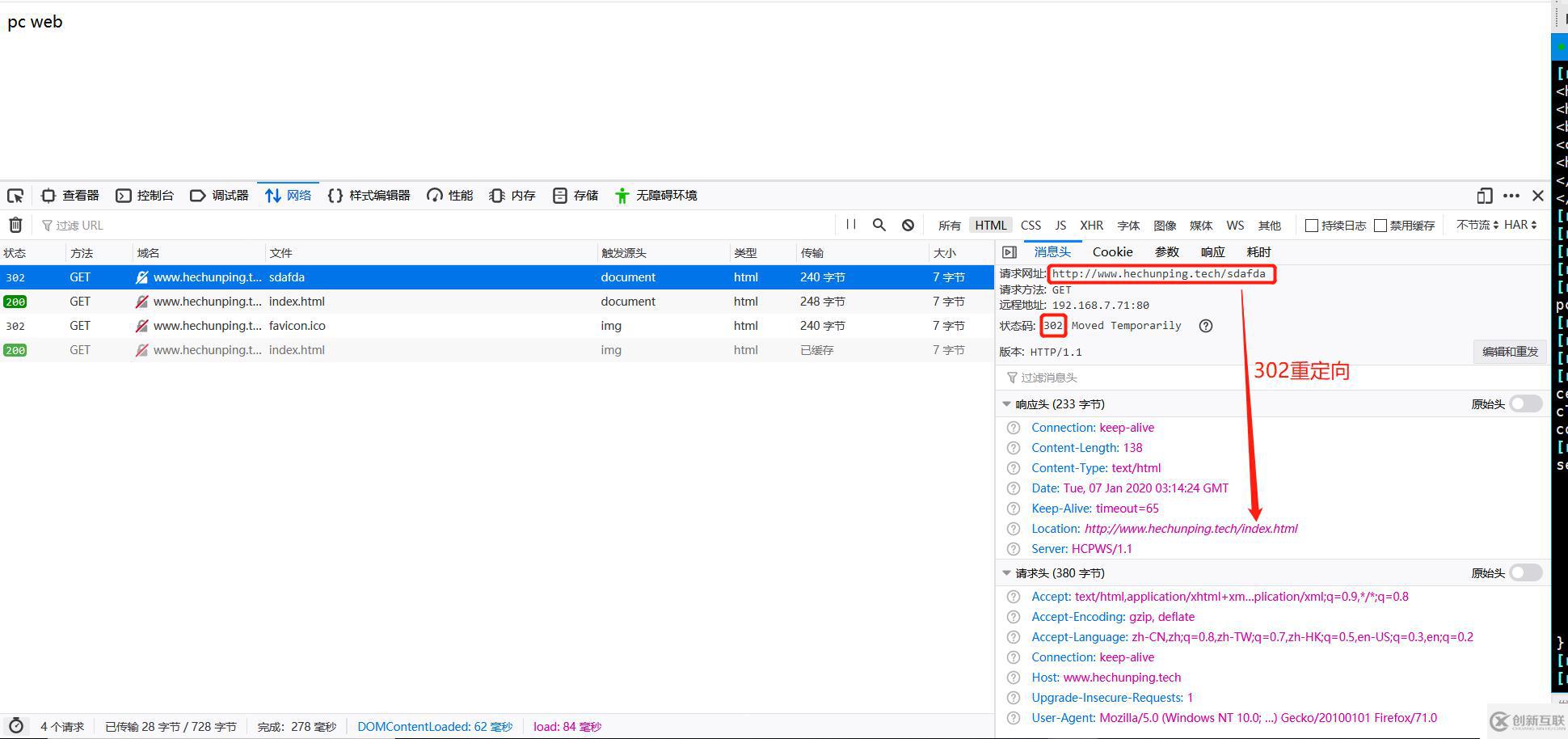Clear network requests with trash icon
Image resolution: width=1568 pixels, height=739 pixels.
[15, 225]
